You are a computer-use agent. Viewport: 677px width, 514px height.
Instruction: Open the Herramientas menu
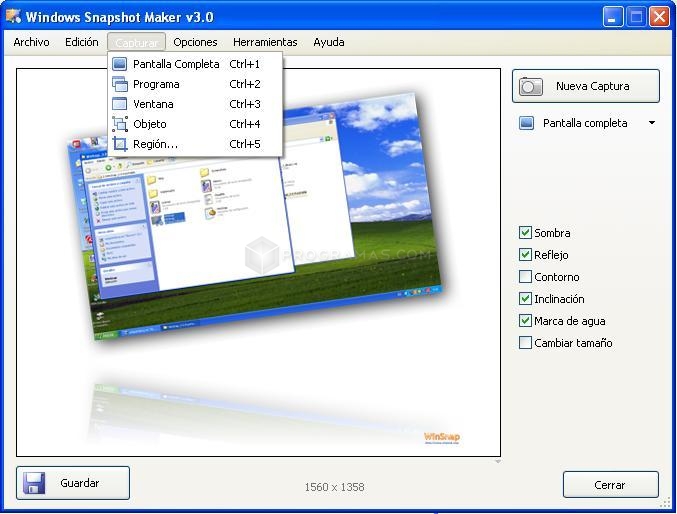[265, 42]
